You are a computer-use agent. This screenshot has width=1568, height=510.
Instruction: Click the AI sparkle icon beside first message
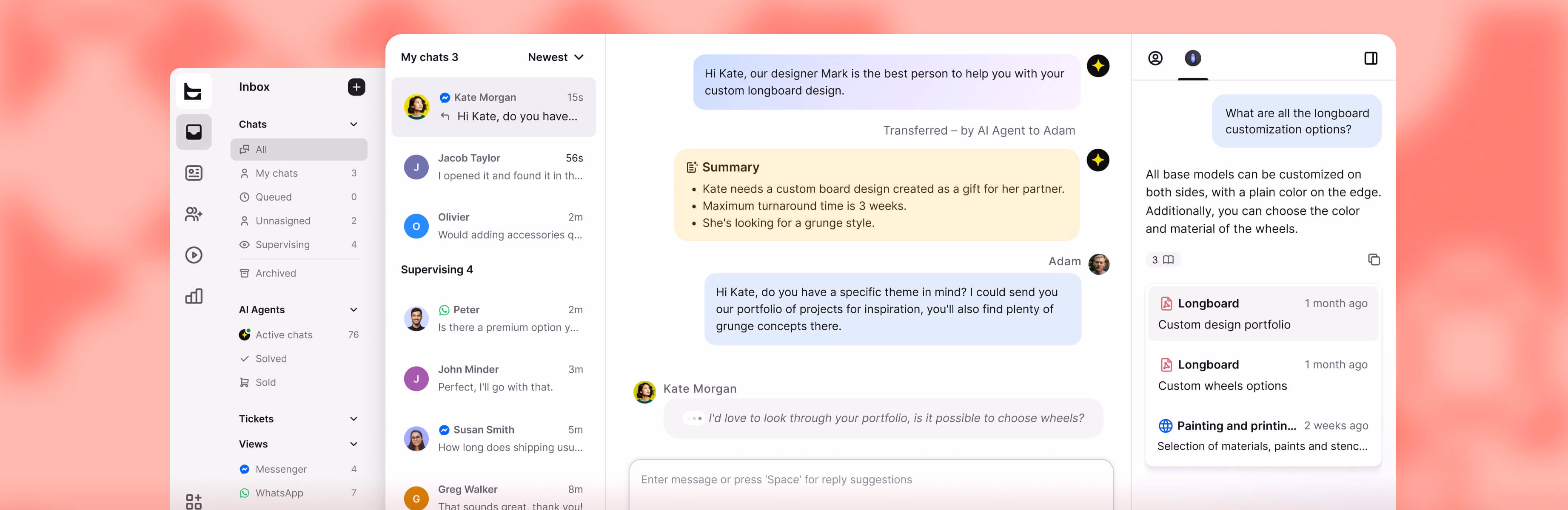[x=1098, y=65]
